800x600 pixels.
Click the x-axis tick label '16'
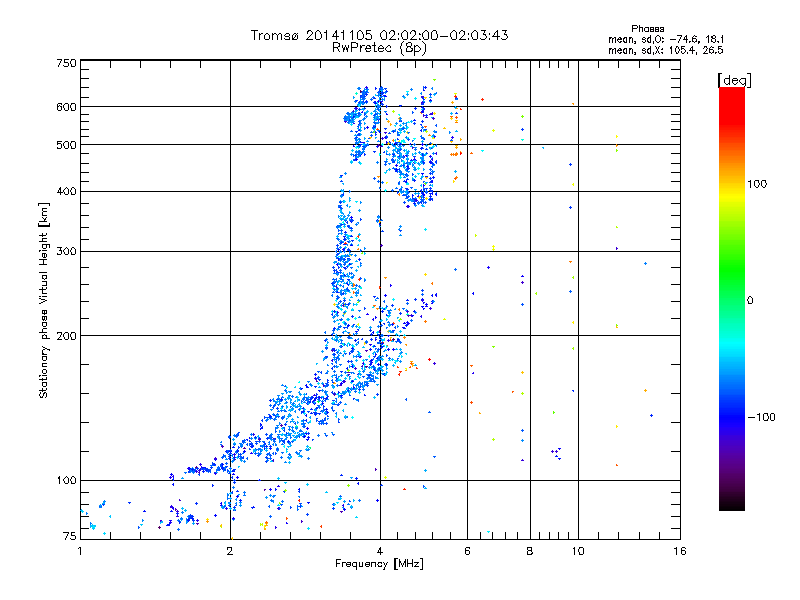tap(680, 551)
